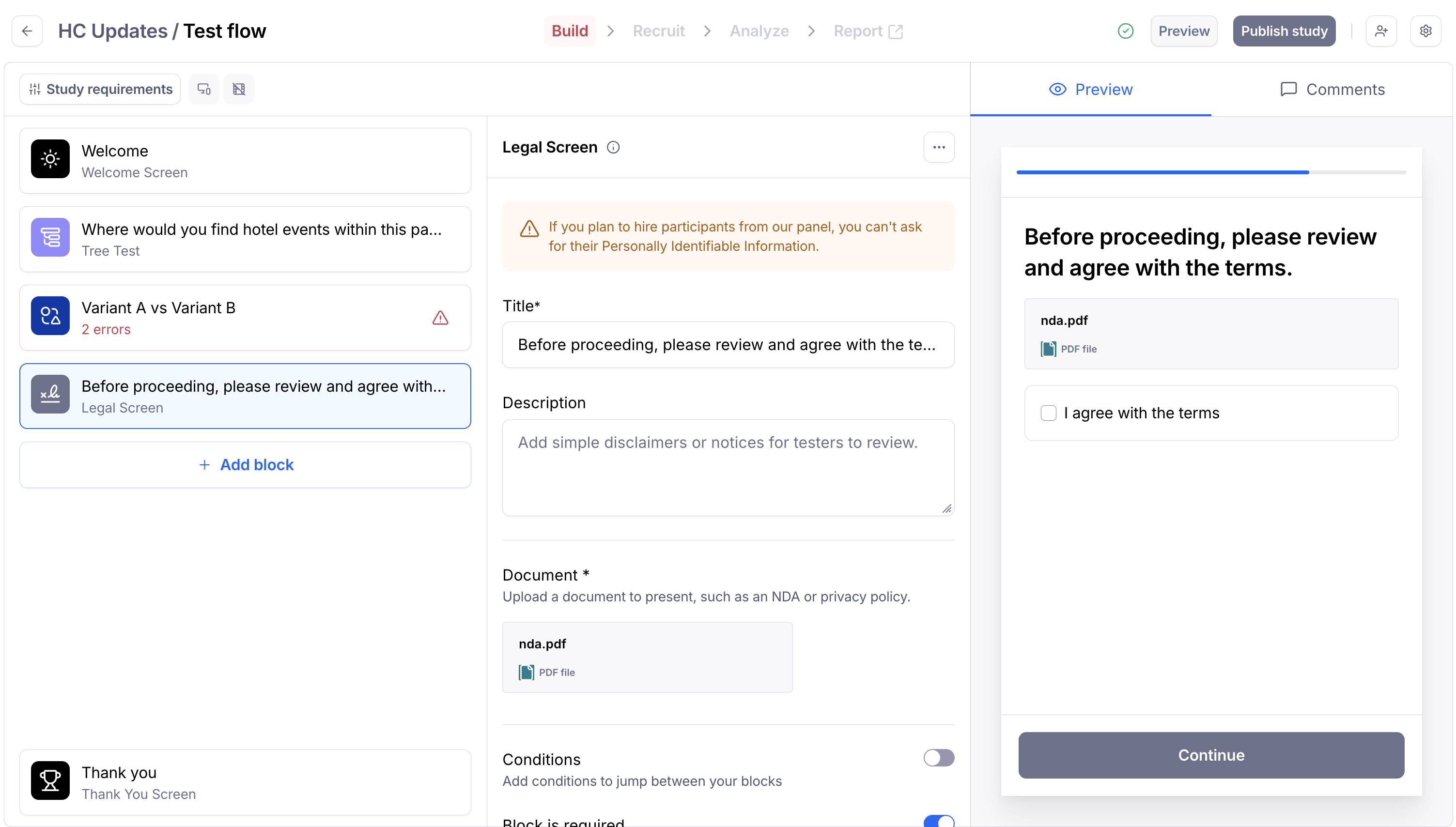Click the warning icon in the PII notice
Image resolution: width=1456 pixels, height=827 pixels.
pyautogui.click(x=529, y=229)
